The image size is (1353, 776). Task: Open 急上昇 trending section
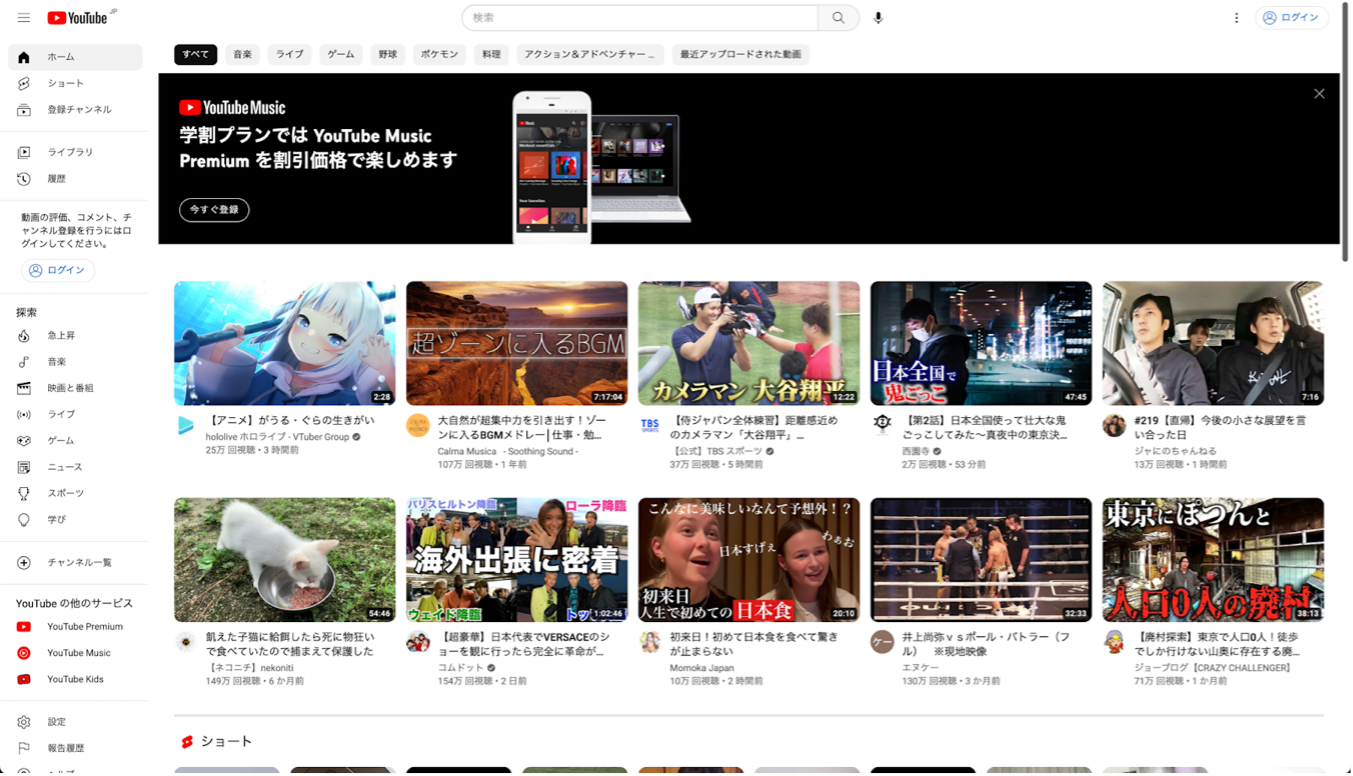[x=61, y=336]
